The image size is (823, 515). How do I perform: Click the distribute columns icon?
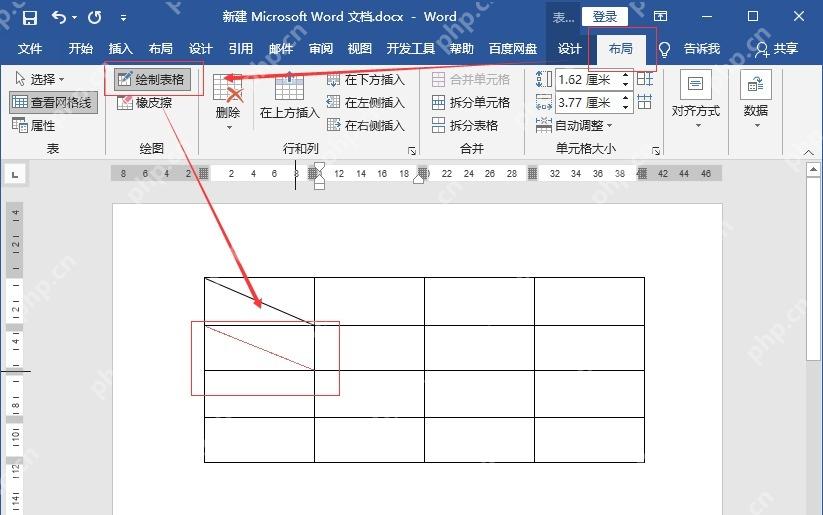(645, 102)
